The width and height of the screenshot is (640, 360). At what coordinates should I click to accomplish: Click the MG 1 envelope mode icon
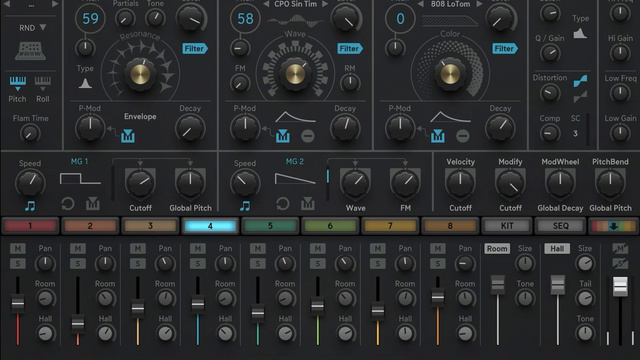(x=93, y=204)
